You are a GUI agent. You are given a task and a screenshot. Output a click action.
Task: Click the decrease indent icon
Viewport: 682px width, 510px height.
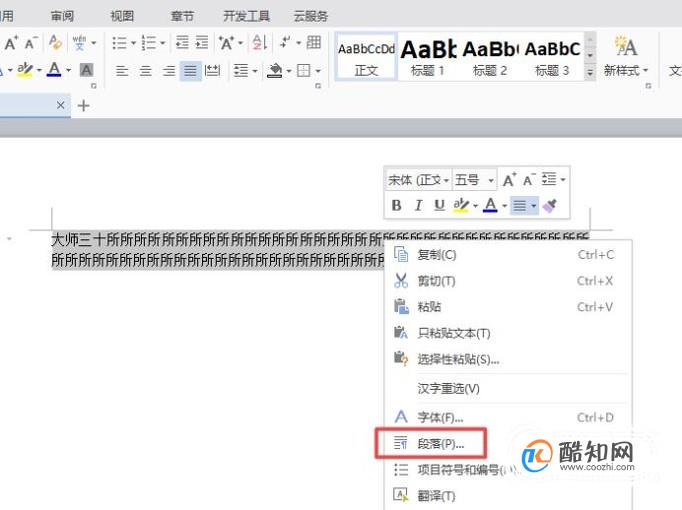182,43
